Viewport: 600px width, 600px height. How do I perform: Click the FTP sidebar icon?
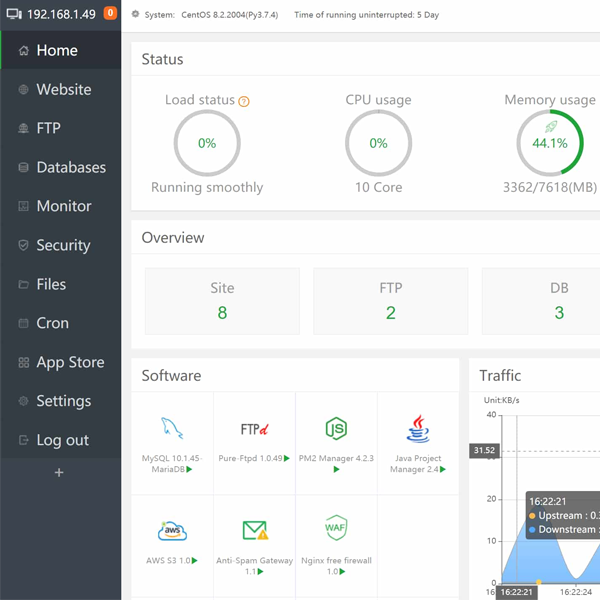(x=23, y=129)
